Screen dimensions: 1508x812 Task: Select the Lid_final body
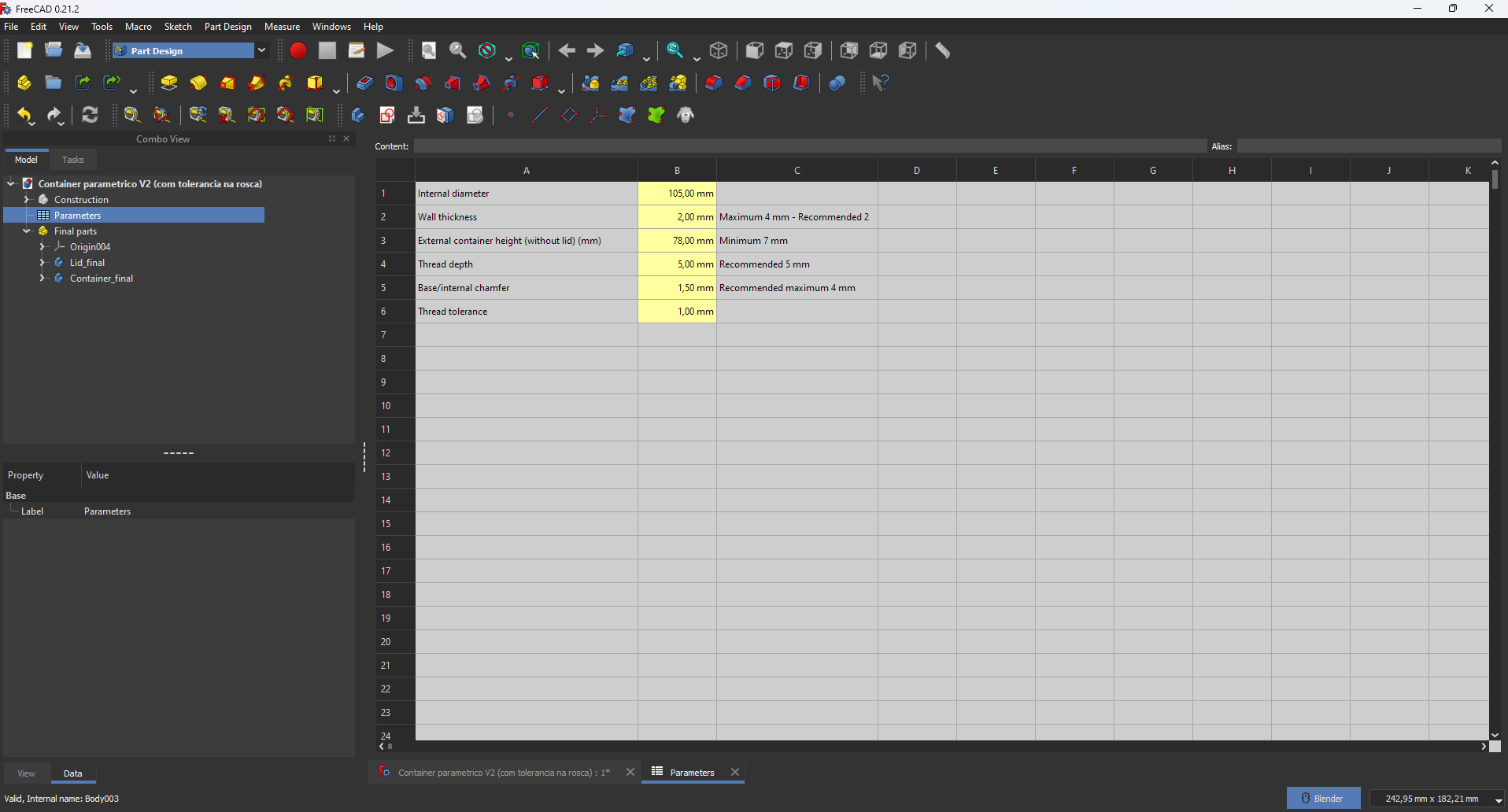(87, 262)
